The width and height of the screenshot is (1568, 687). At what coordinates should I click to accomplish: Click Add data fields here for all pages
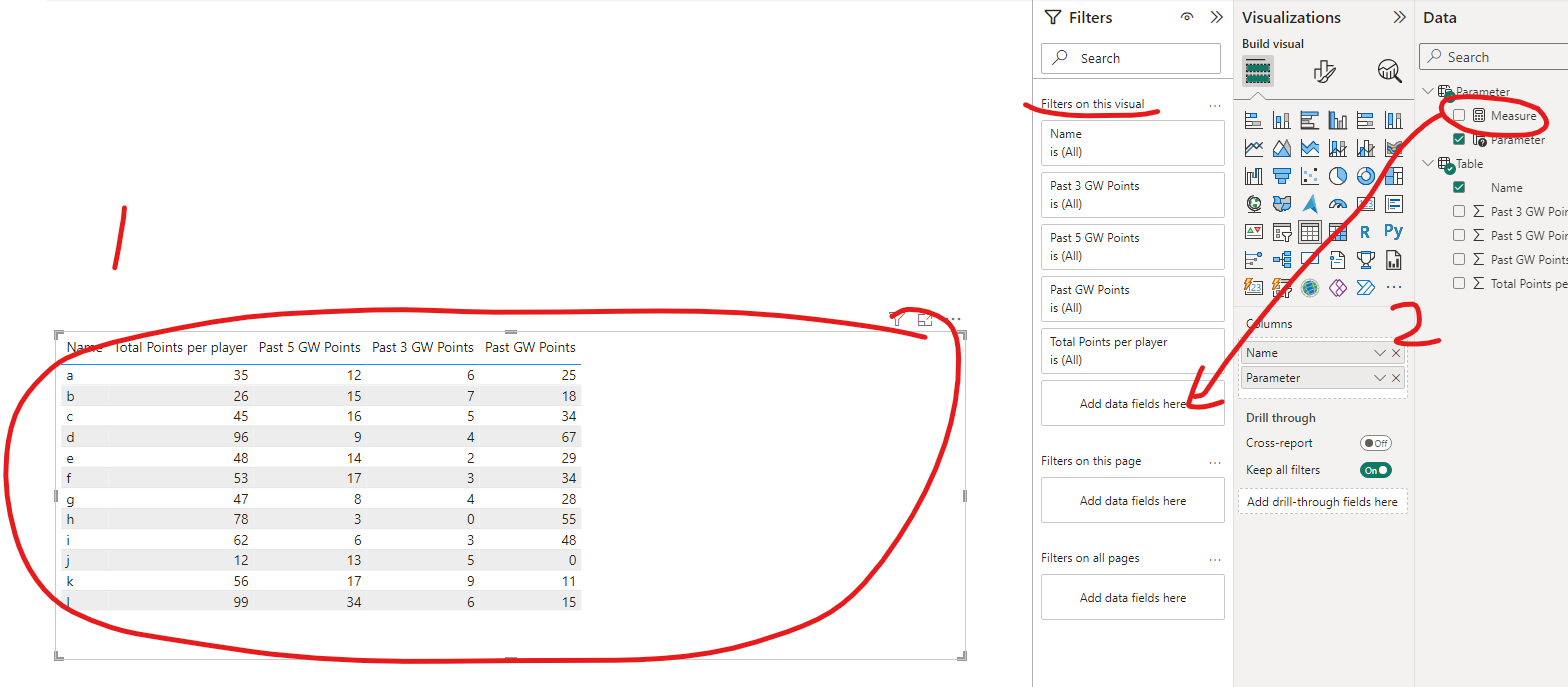tap(1133, 597)
